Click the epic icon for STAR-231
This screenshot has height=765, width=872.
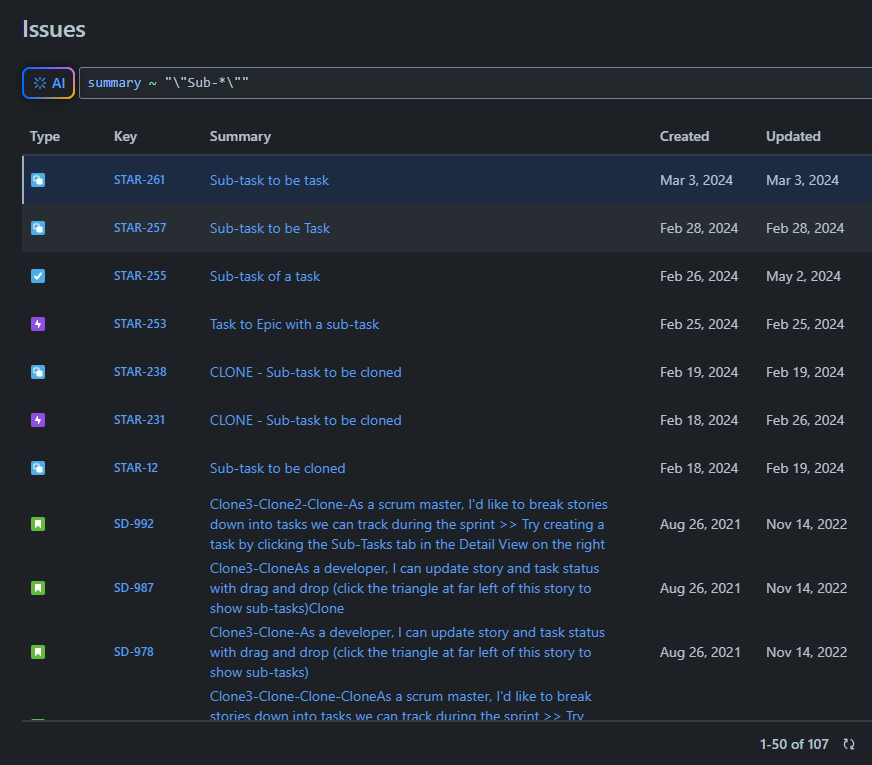point(38,420)
